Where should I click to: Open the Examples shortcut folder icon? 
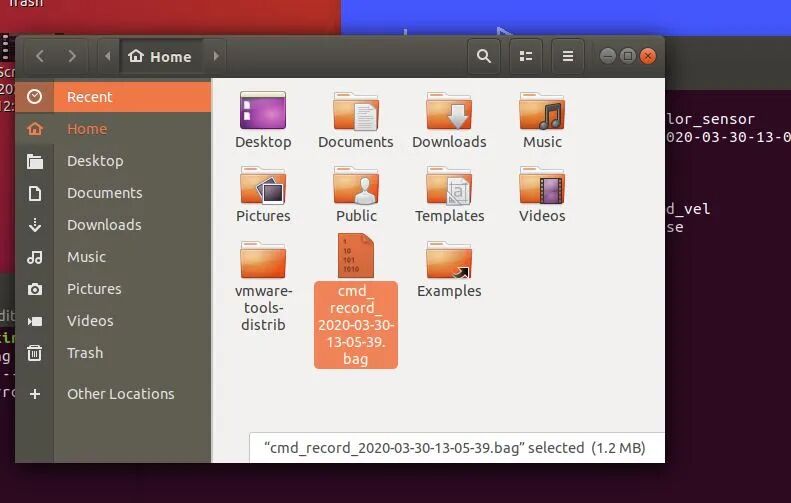click(x=449, y=260)
